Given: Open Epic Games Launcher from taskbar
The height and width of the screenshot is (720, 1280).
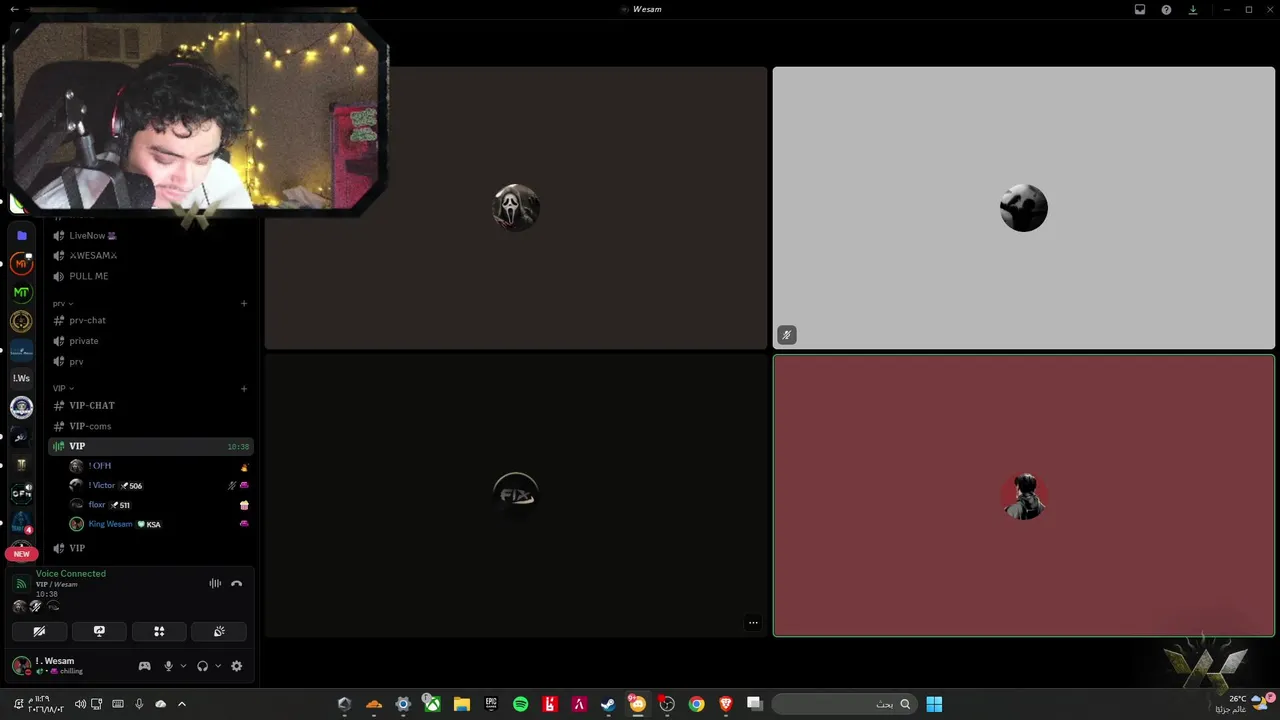Looking at the screenshot, I should [x=491, y=704].
